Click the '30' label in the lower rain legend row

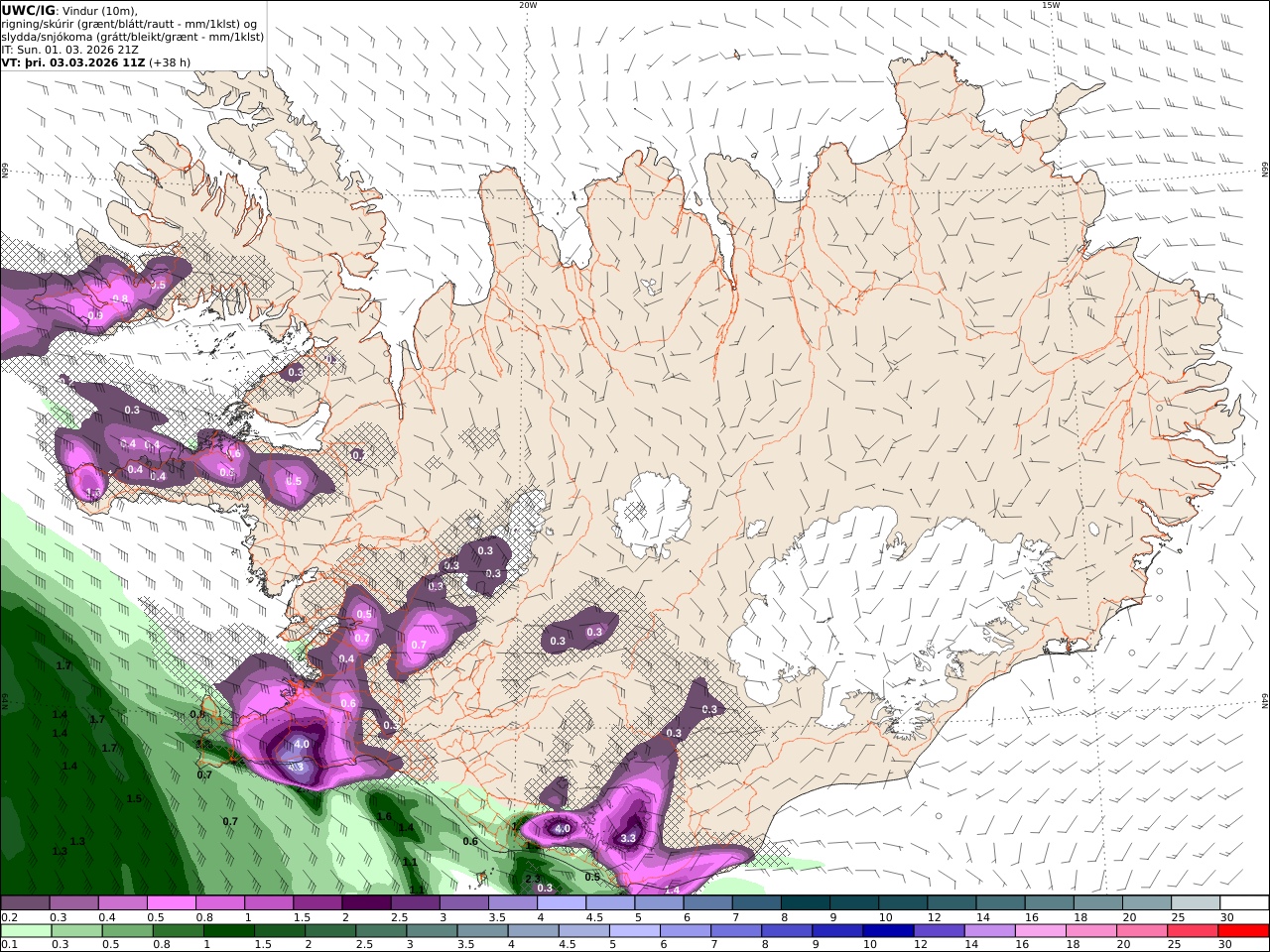(1226, 945)
